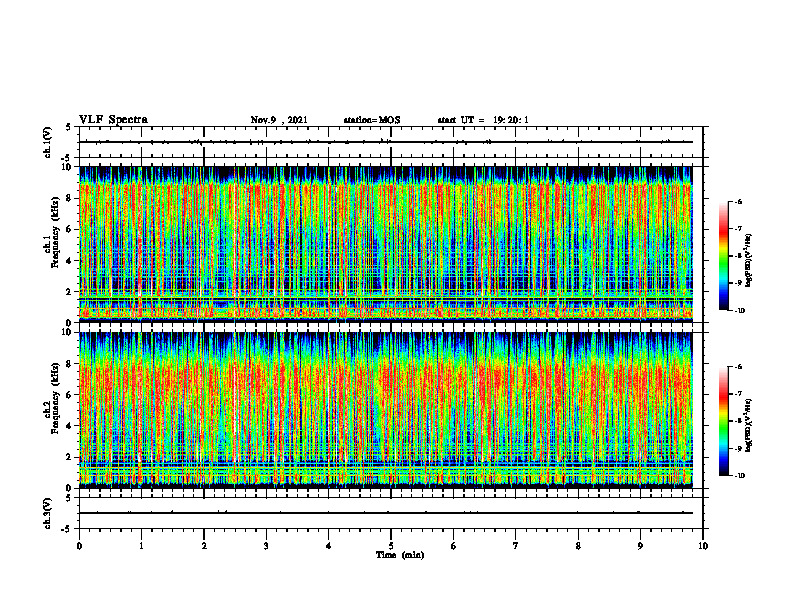Select the ch.1 spectrogram color scale bar
Viewport: 792px width, 612px height.
723,256
